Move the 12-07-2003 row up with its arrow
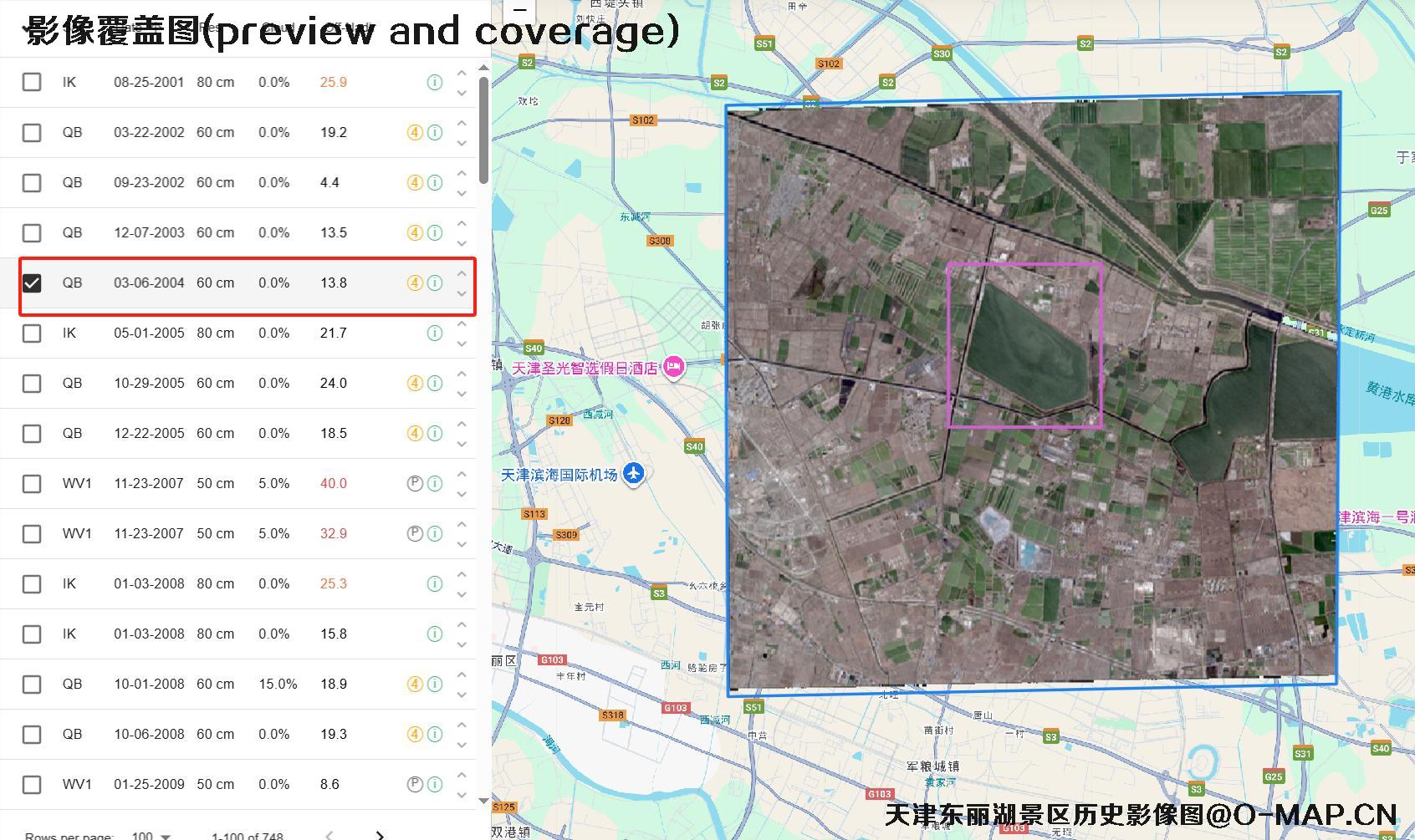The image size is (1415, 840). (x=462, y=223)
